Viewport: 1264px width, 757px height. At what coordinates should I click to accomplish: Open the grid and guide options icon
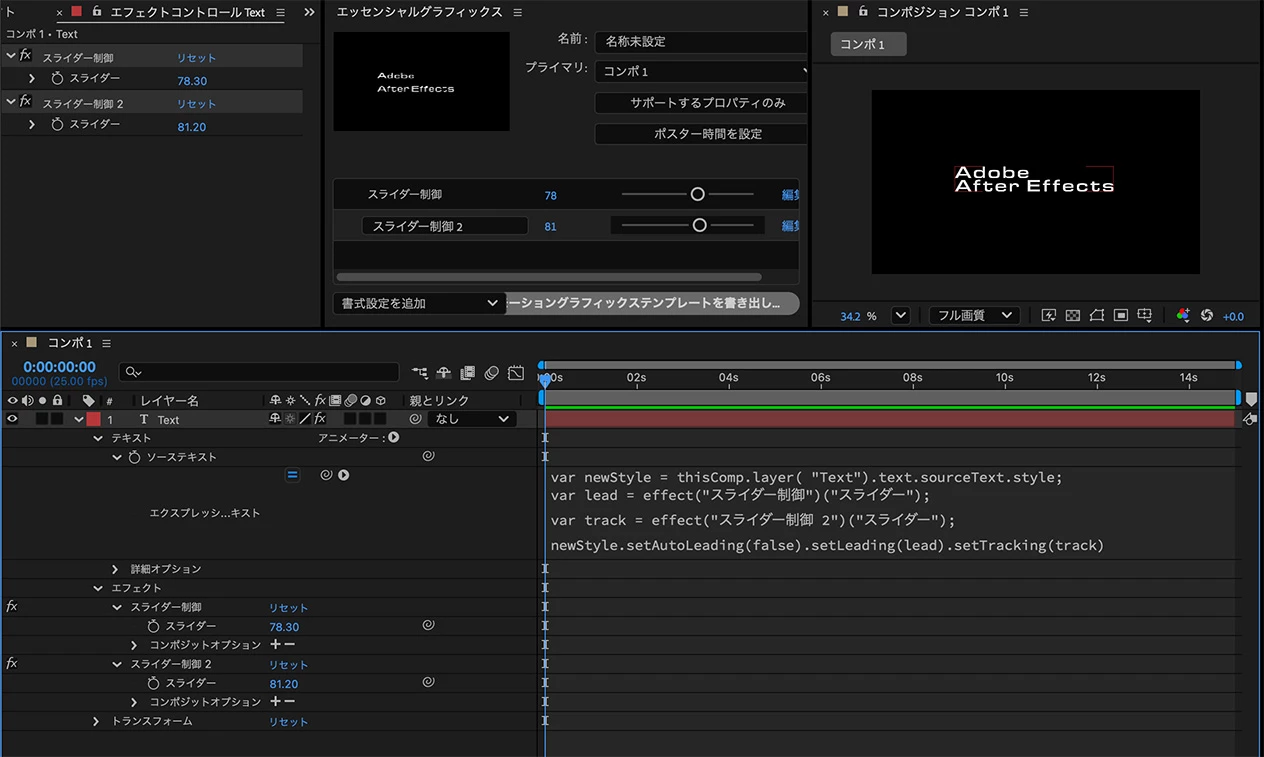tap(1145, 315)
